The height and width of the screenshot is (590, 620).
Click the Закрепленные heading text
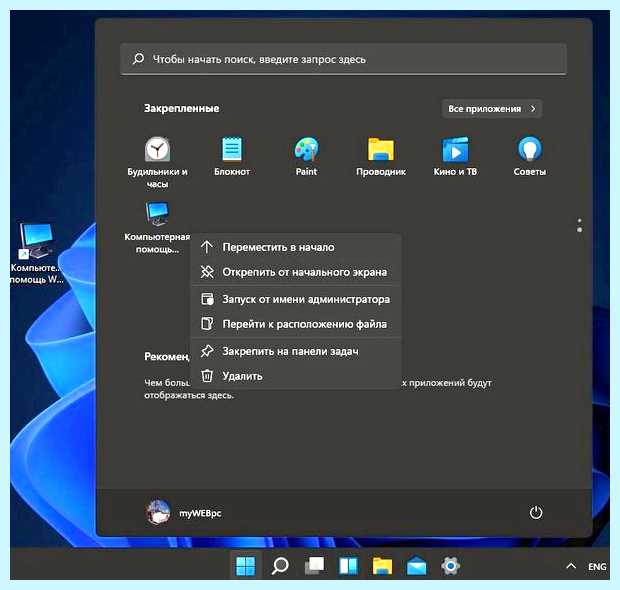tap(181, 108)
